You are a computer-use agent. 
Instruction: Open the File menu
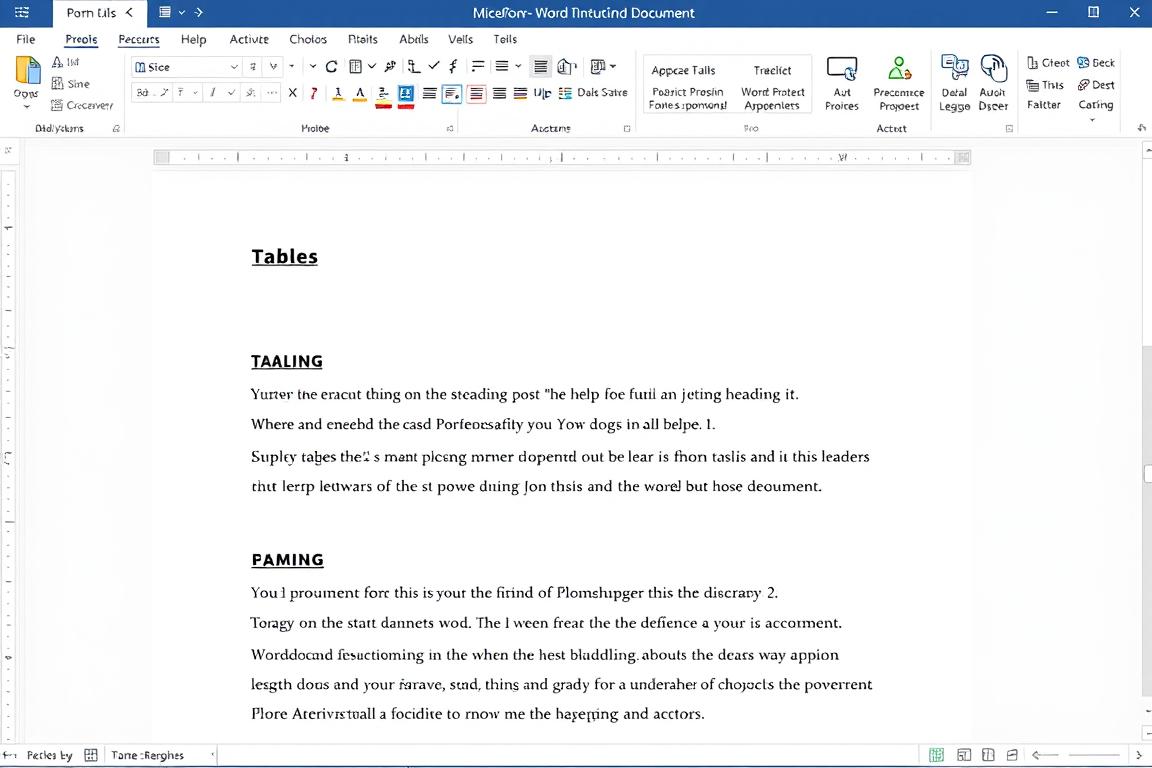point(26,39)
